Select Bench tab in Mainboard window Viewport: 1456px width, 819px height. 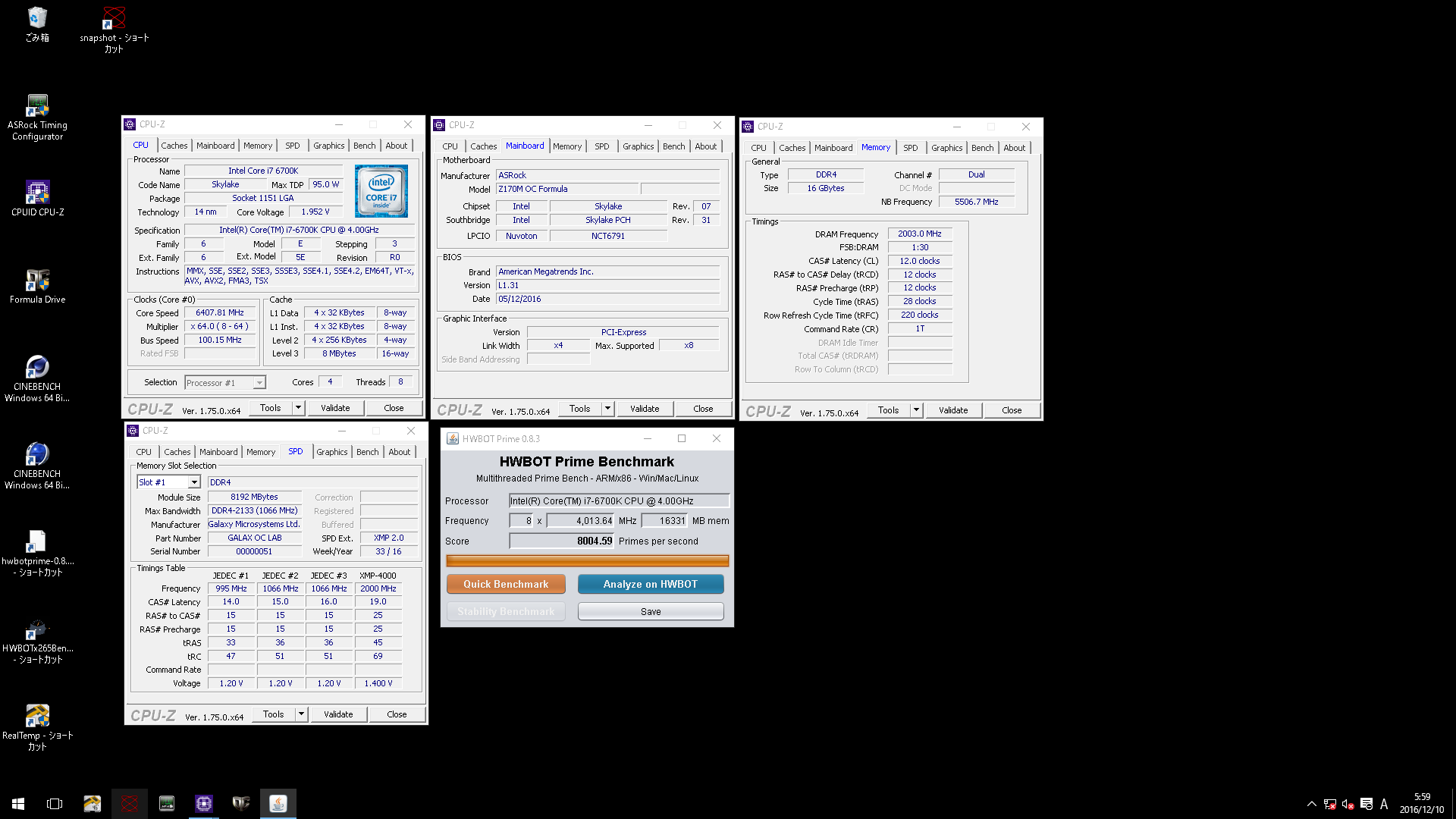[673, 146]
